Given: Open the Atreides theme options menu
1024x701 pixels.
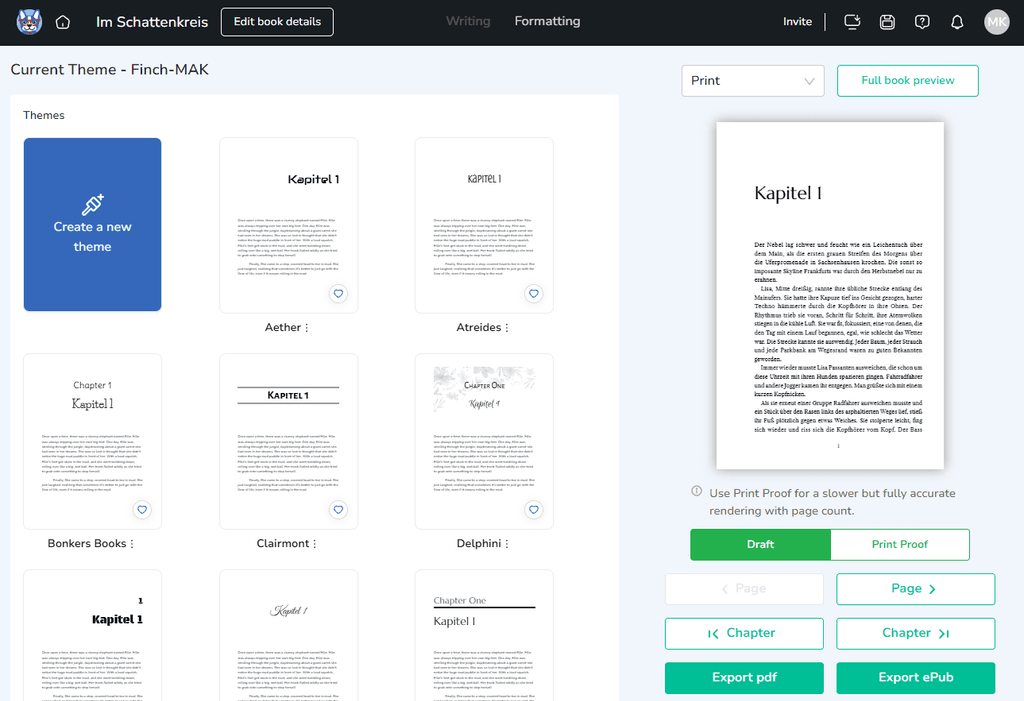Looking at the screenshot, I should point(506,328).
